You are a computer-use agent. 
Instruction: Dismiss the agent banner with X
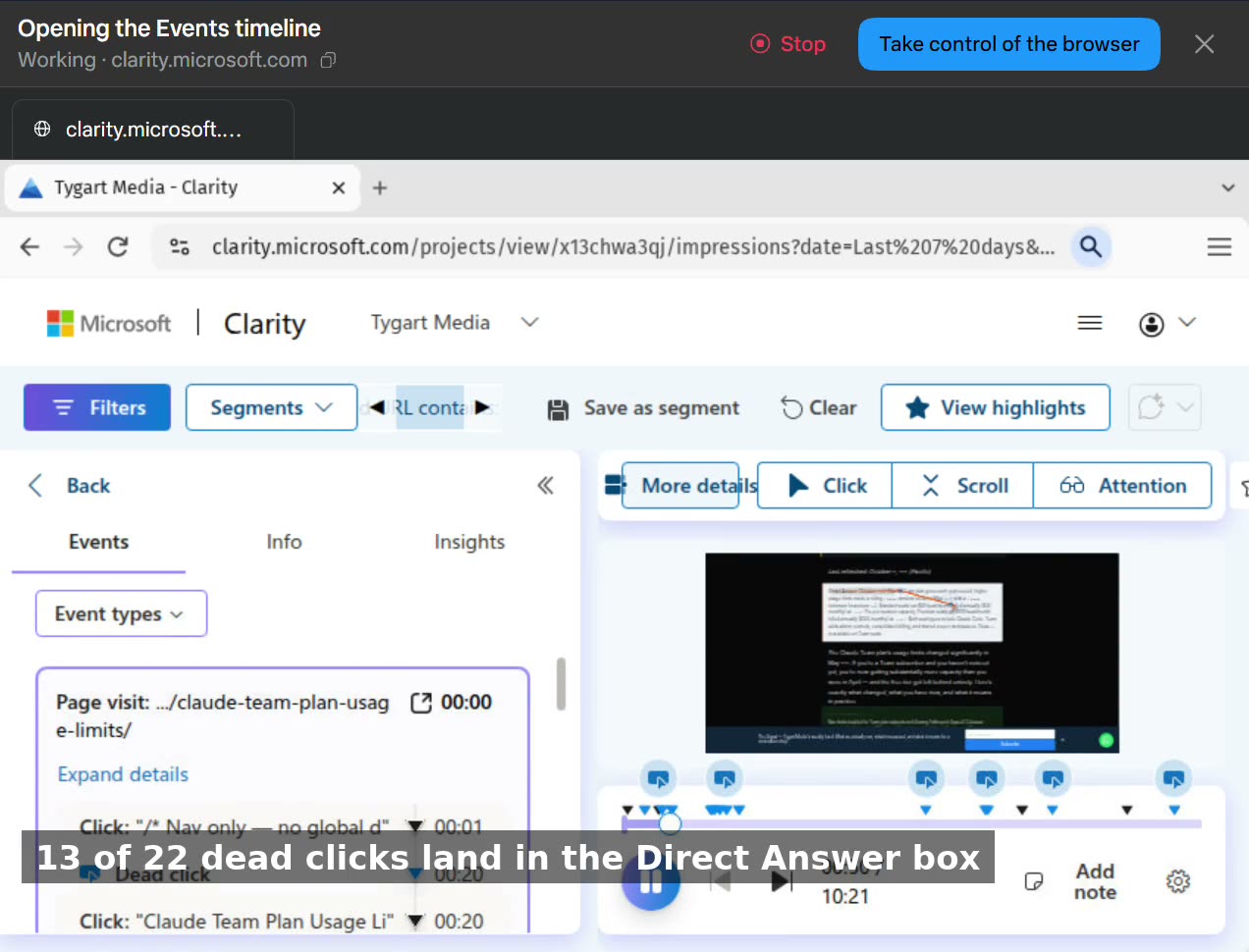point(1204,44)
